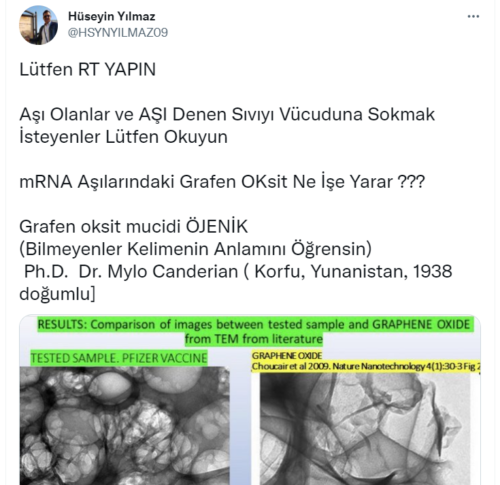Screen dimensions: 500x485
Task: Open the graphene oxide TEM image
Action: pyautogui.click(x=365, y=429)
